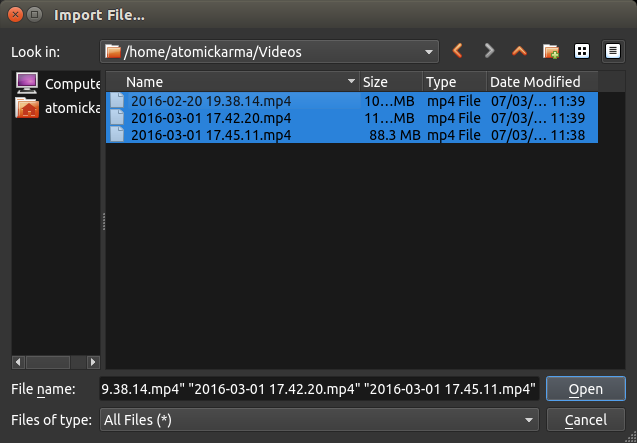Sort by Date Modified column header

tap(542, 82)
